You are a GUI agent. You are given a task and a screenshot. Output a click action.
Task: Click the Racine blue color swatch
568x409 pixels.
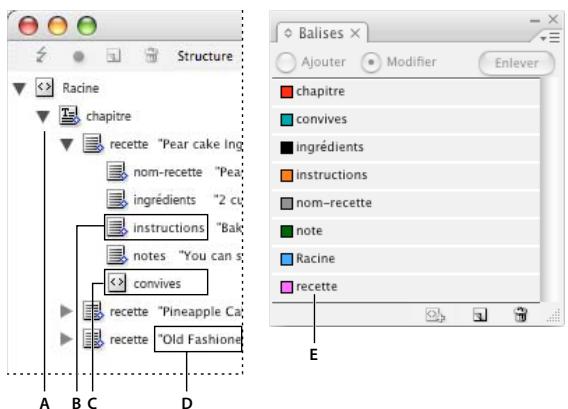point(287,259)
